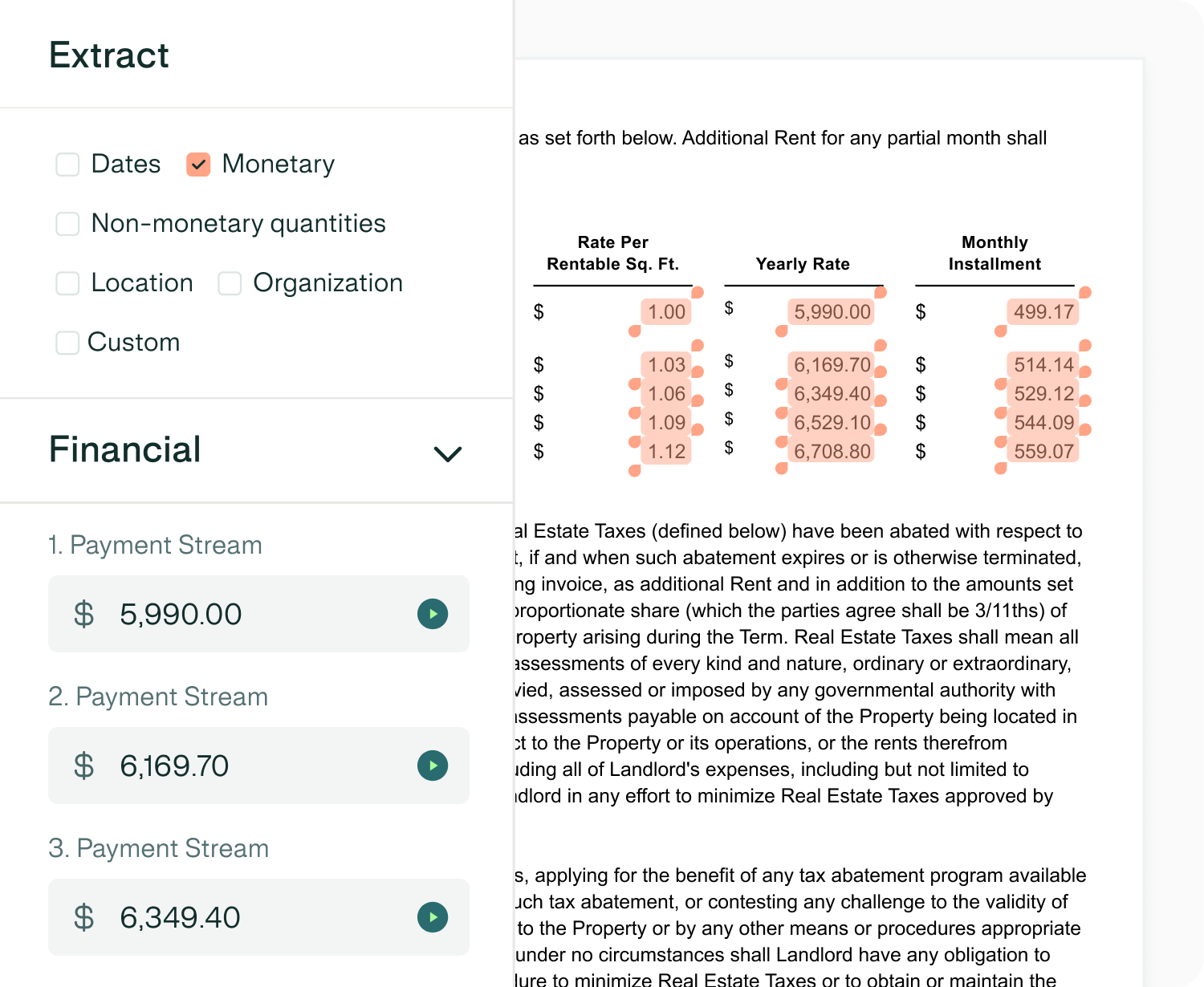This screenshot has width=1204, height=987.
Task: Tick the Organization checkbox
Action: pyautogui.click(x=230, y=283)
